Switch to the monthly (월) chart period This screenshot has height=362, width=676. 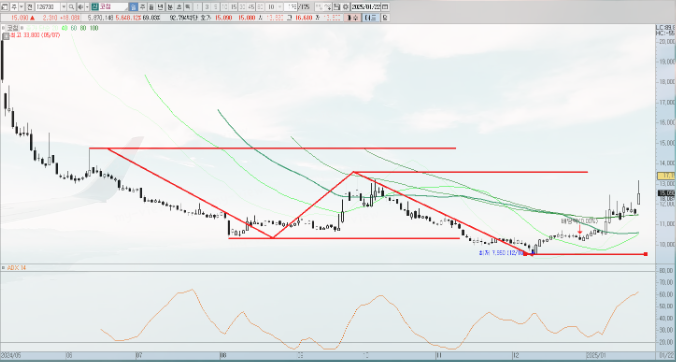tap(151, 6)
